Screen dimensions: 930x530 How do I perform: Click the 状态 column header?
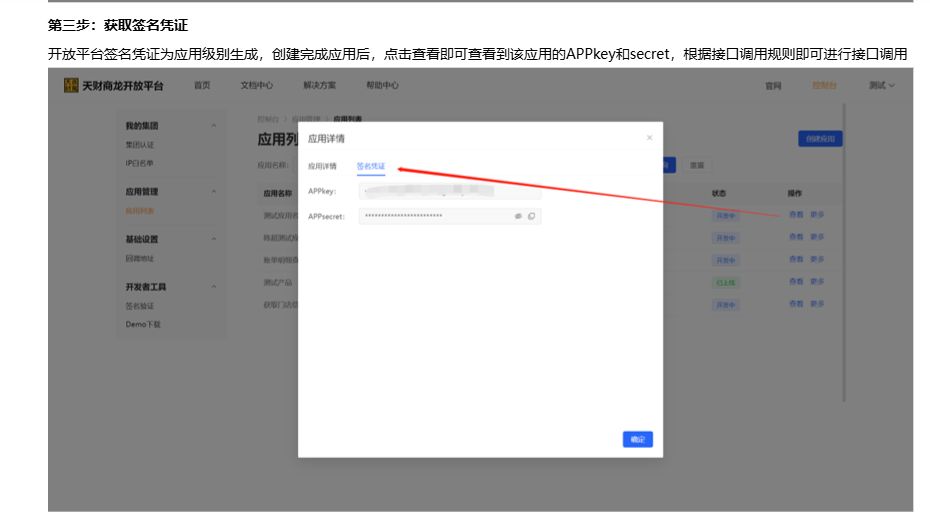click(x=719, y=193)
